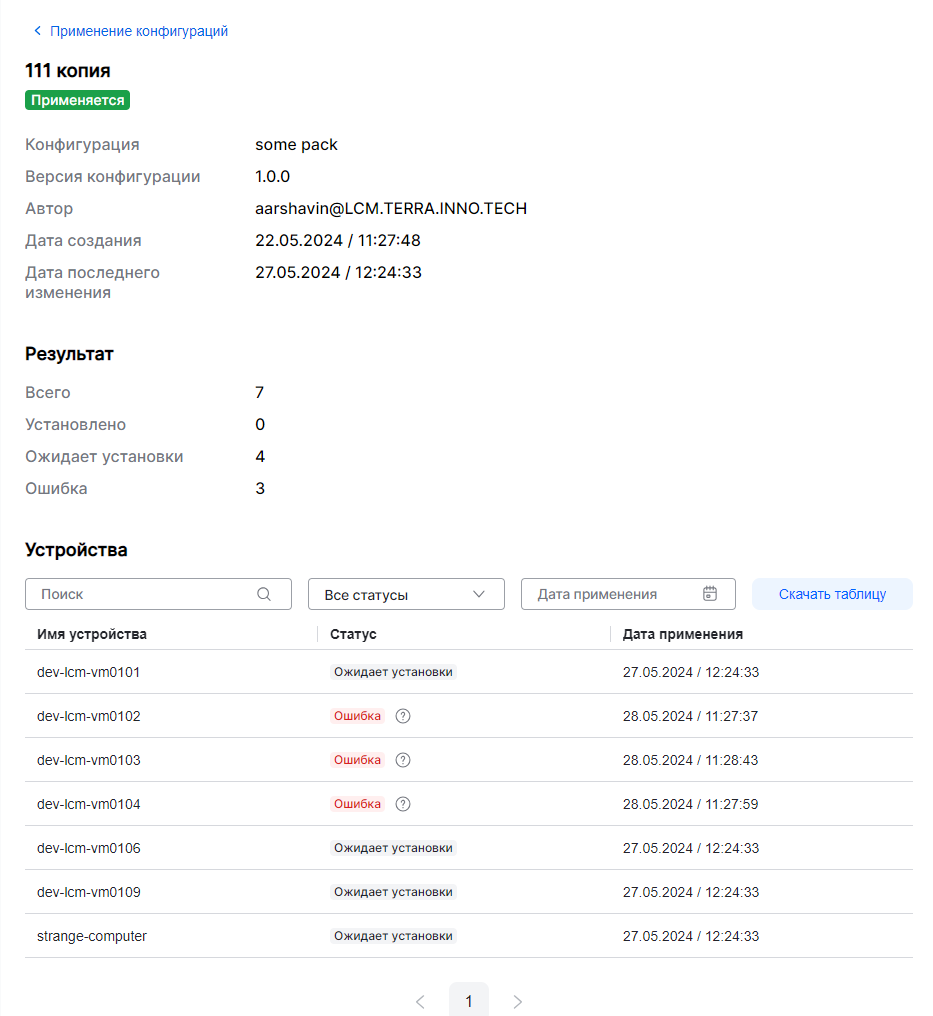Open the Дата применения date picker
The width and height of the screenshot is (933, 1016).
pos(610,594)
